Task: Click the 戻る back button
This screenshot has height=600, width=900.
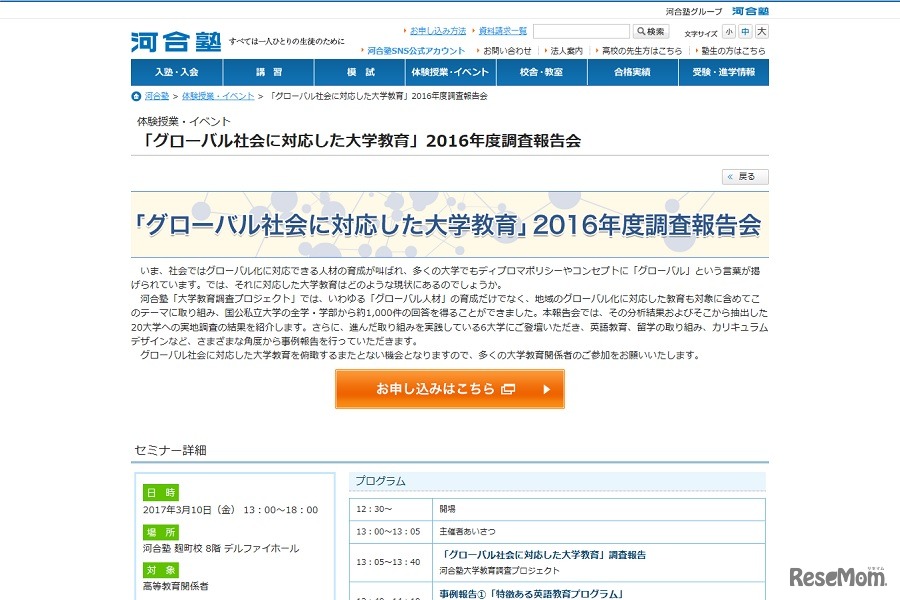Action: click(745, 177)
